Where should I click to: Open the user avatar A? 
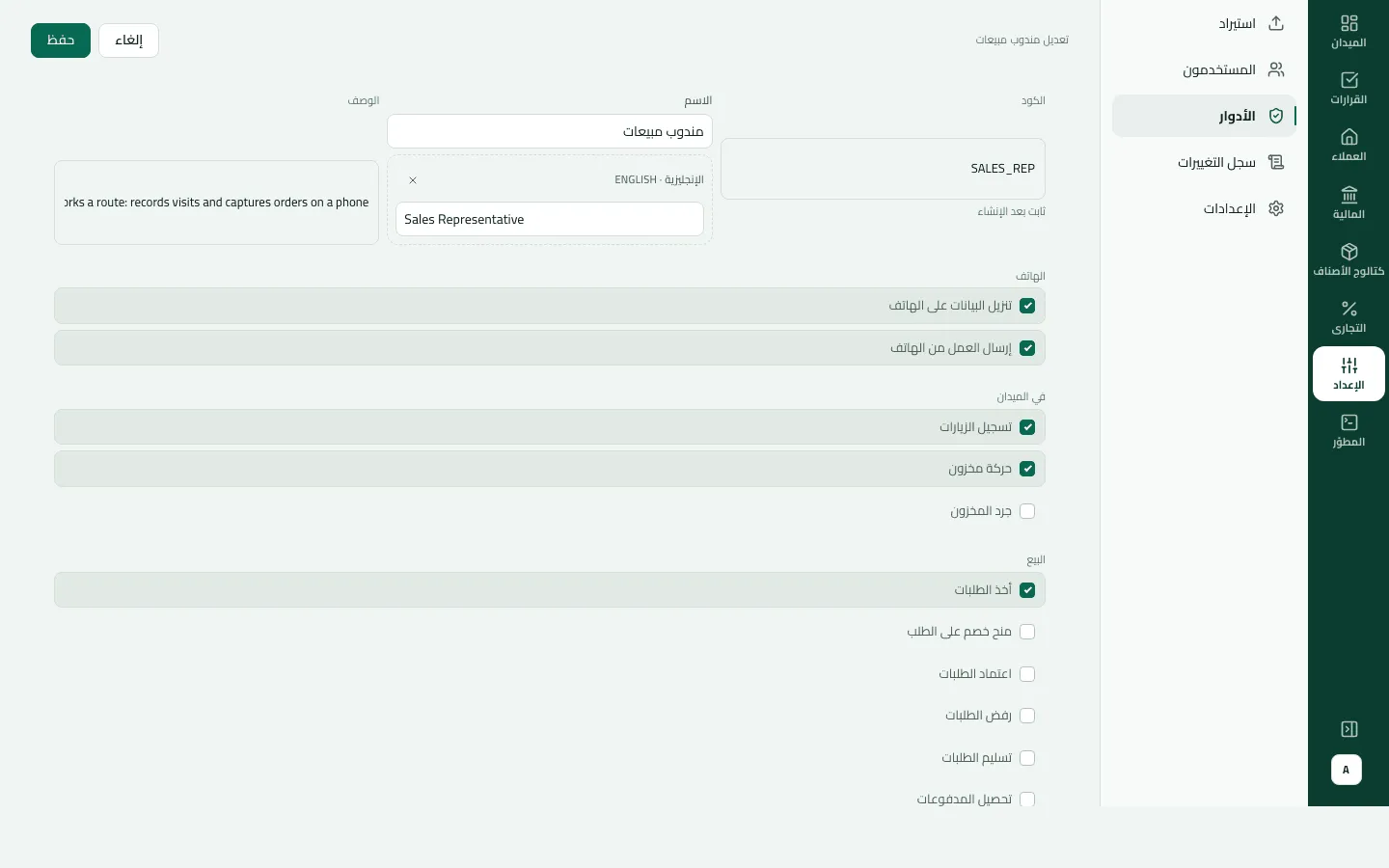click(x=1347, y=770)
